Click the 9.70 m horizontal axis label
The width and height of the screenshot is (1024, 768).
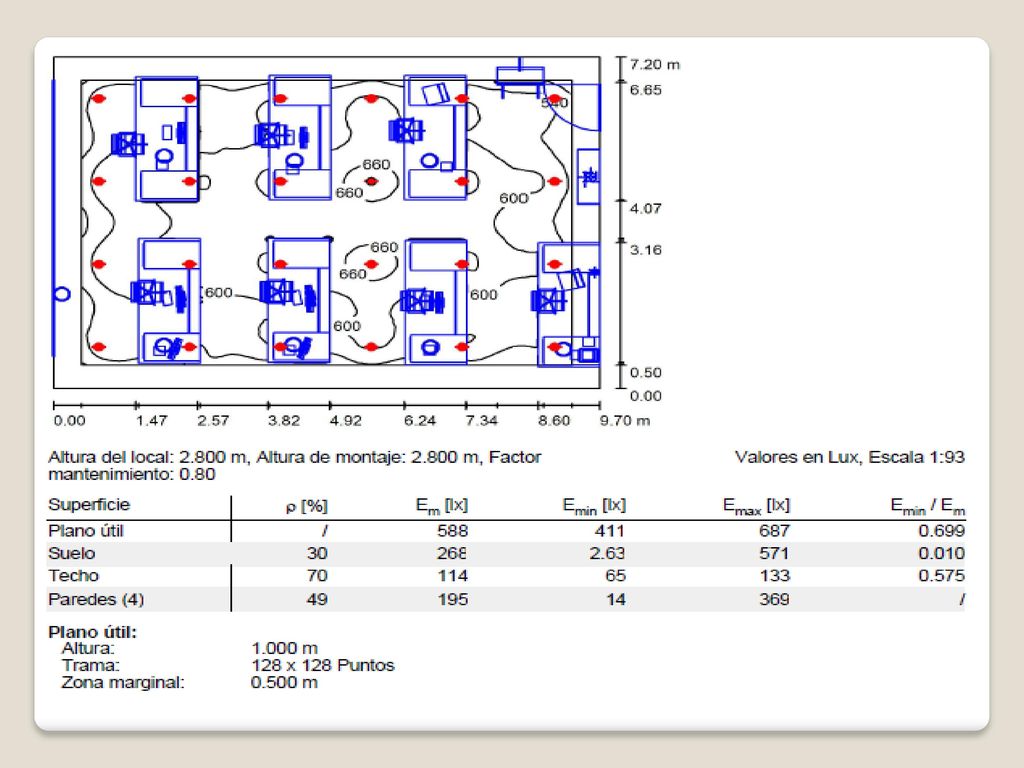click(625, 421)
